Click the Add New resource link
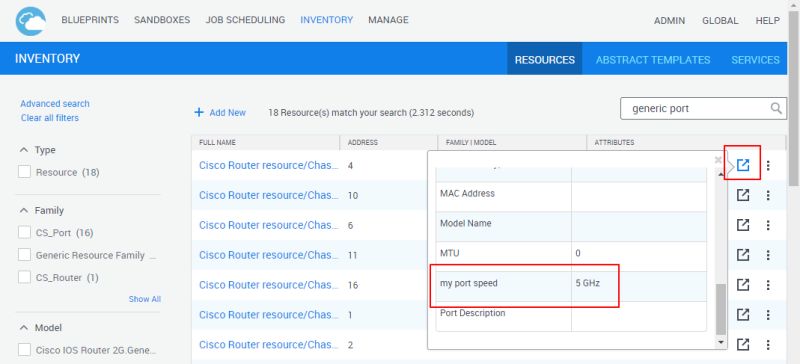This screenshot has width=800, height=364. (228, 113)
